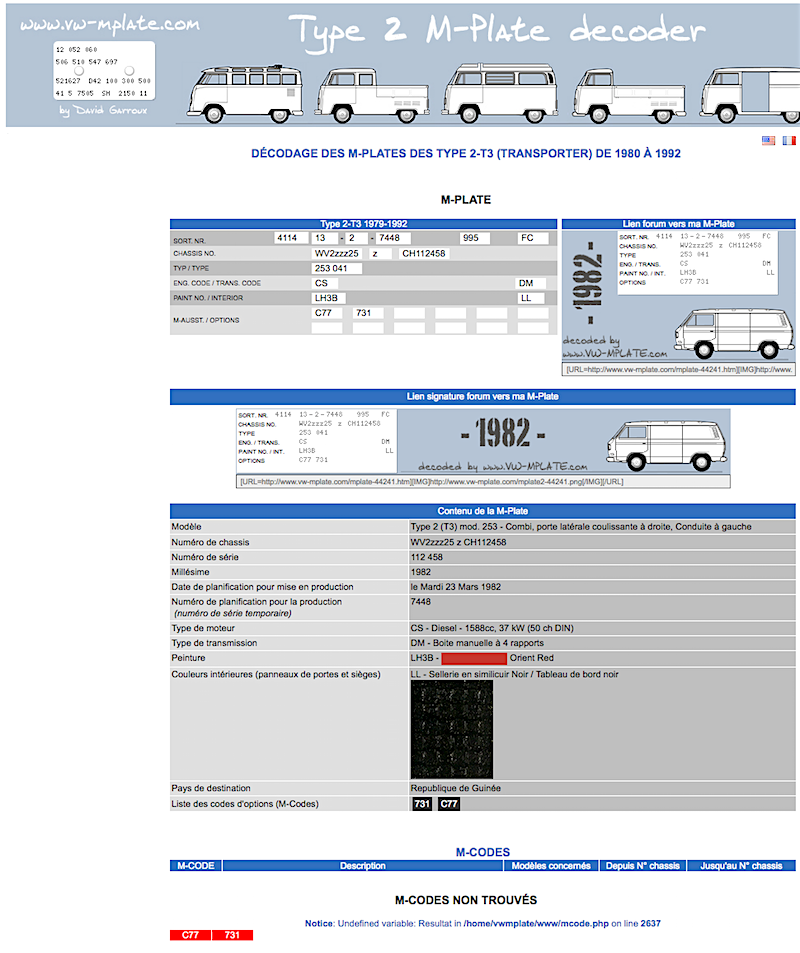Viewport: 800px width, 953px height.
Task: Click the /home/vwmplate/www/mcode.php path in notice
Action: (536, 924)
